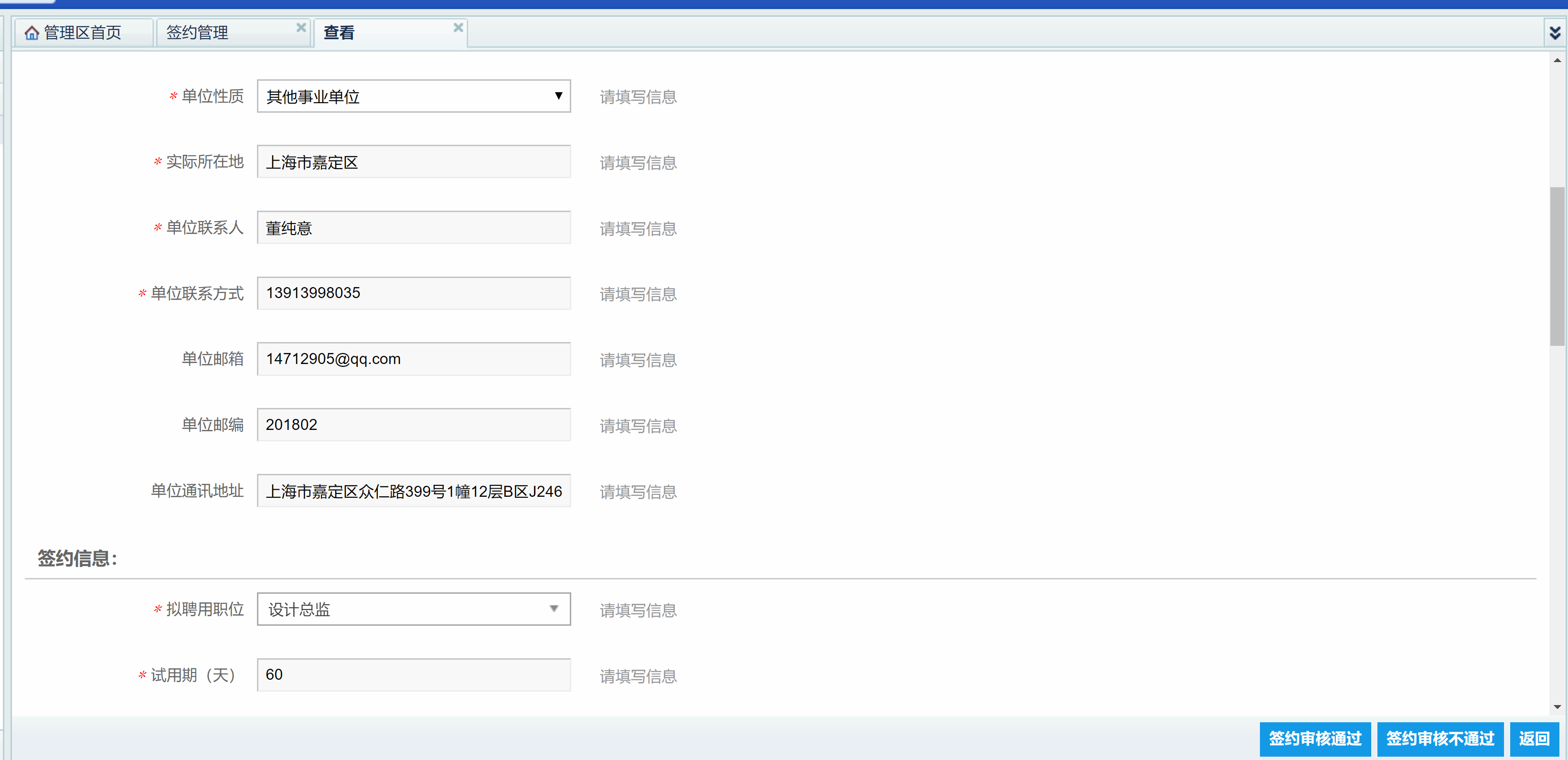
Task: Expand the tab list double-chevron icon
Action: pos(1555,32)
